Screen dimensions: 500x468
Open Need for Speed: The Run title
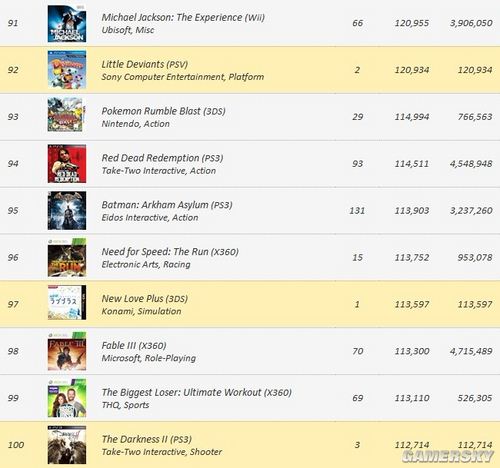(x=170, y=252)
